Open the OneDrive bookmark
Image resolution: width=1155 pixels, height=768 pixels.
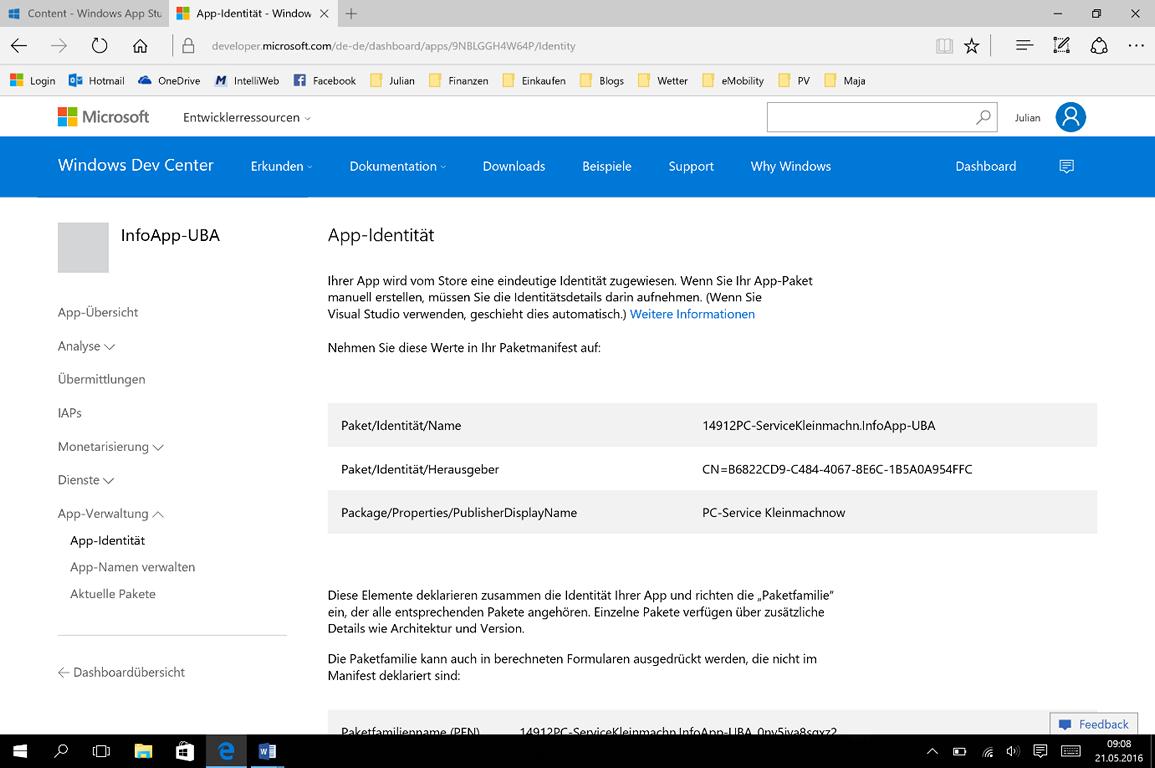pos(169,81)
